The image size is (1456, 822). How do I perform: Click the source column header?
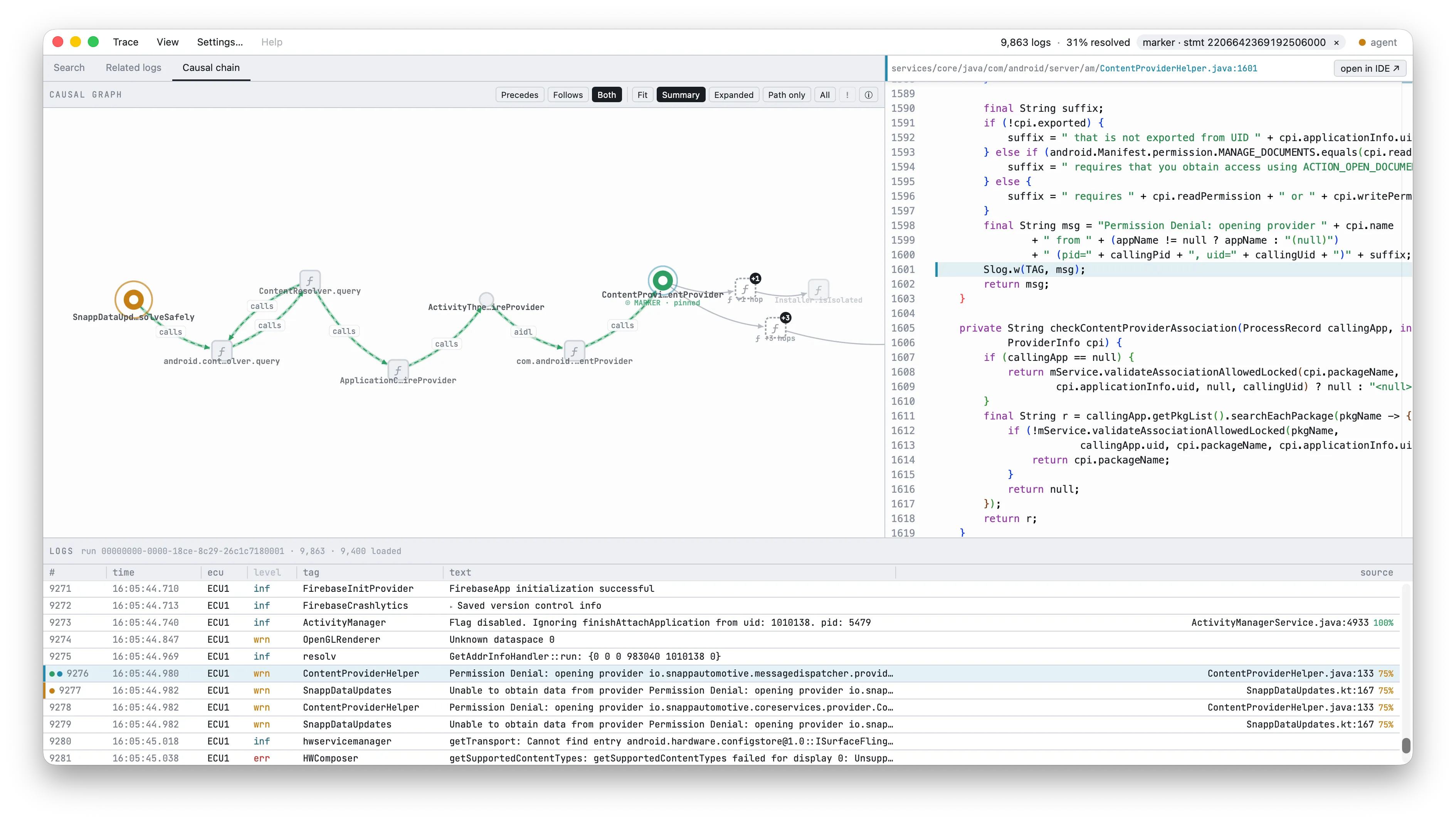click(x=1376, y=572)
